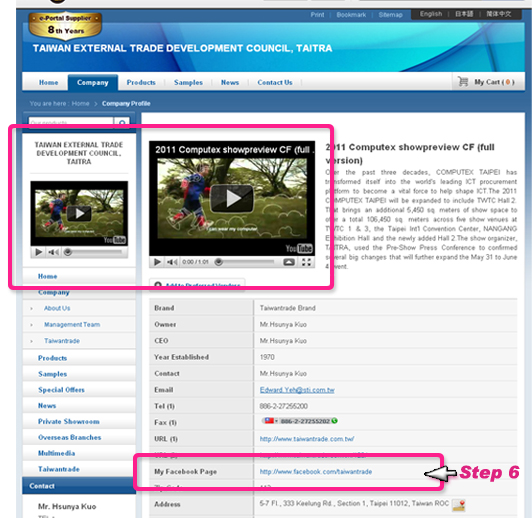Open Overseas Branches in sidebar

(x=70, y=438)
